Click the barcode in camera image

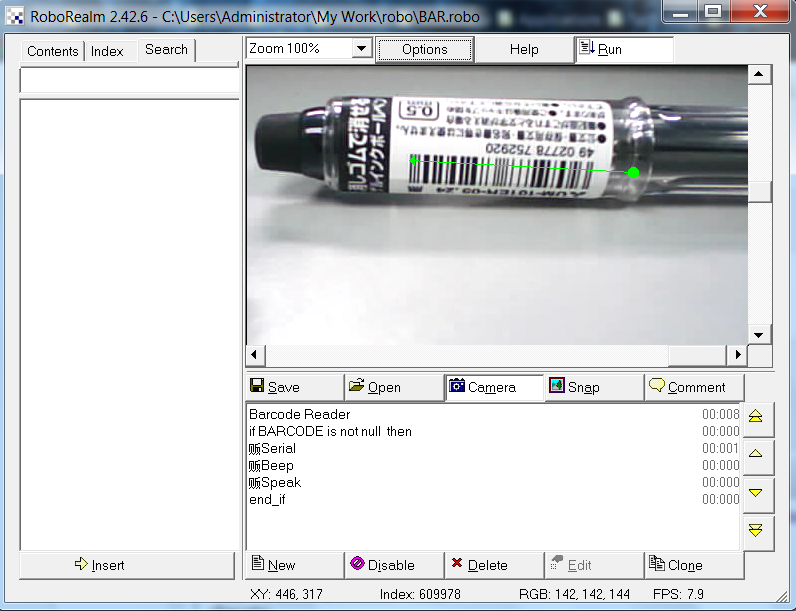[500, 172]
